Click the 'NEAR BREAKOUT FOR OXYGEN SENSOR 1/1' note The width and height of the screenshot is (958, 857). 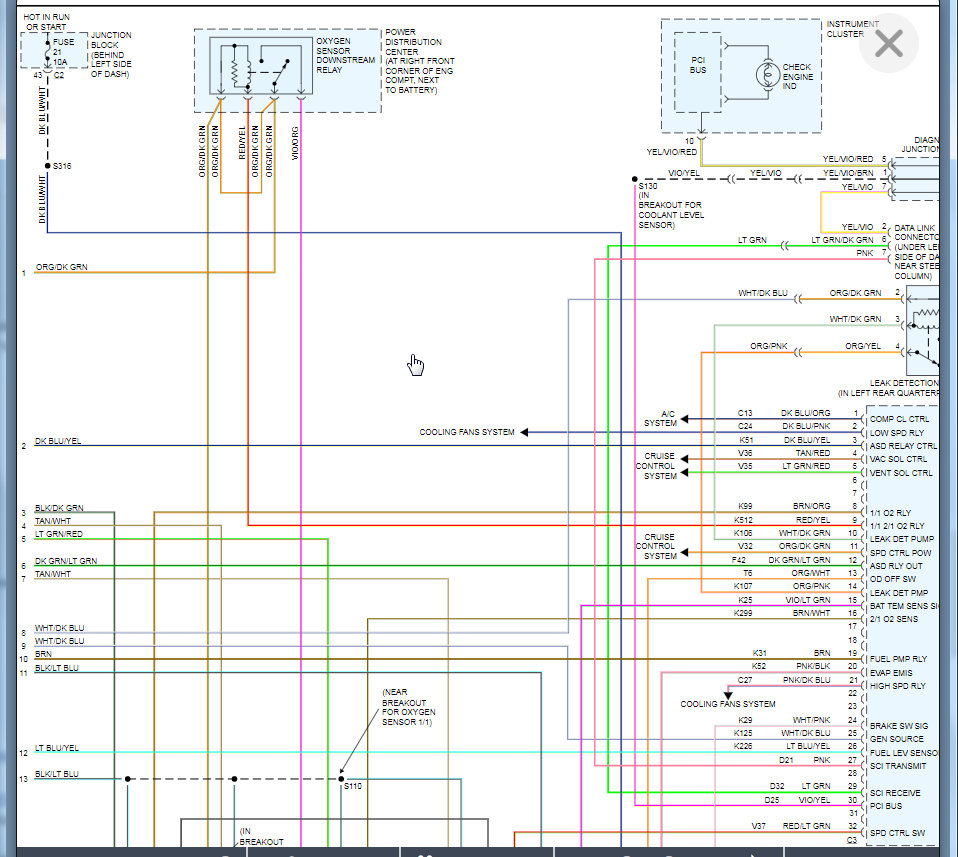tap(409, 707)
